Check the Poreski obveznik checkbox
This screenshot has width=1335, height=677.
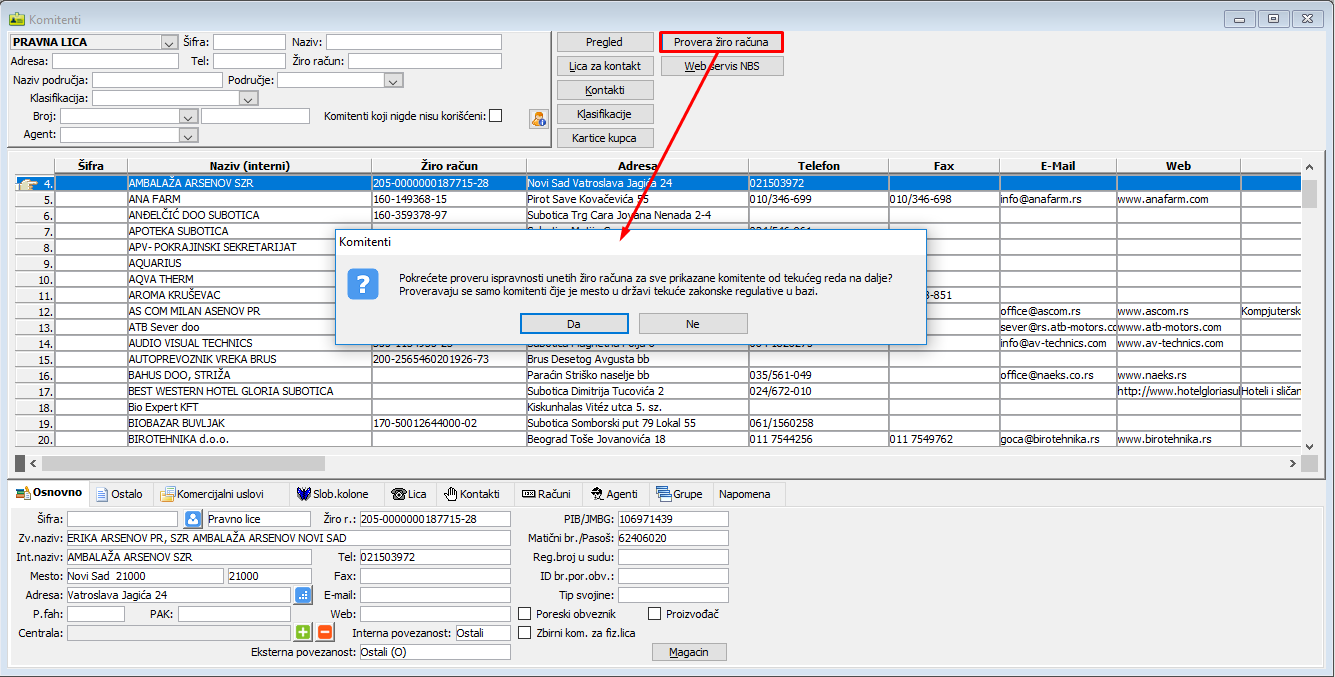tap(525, 614)
